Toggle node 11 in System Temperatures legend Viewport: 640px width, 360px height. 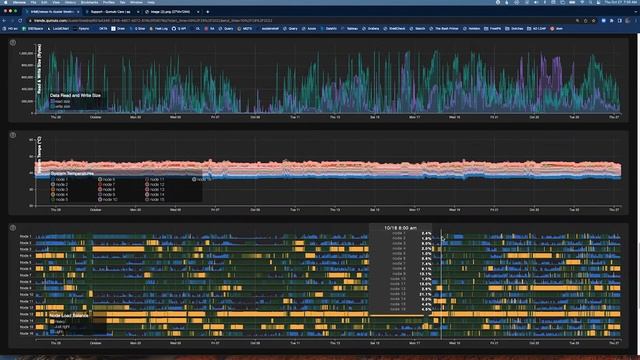click(x=147, y=179)
